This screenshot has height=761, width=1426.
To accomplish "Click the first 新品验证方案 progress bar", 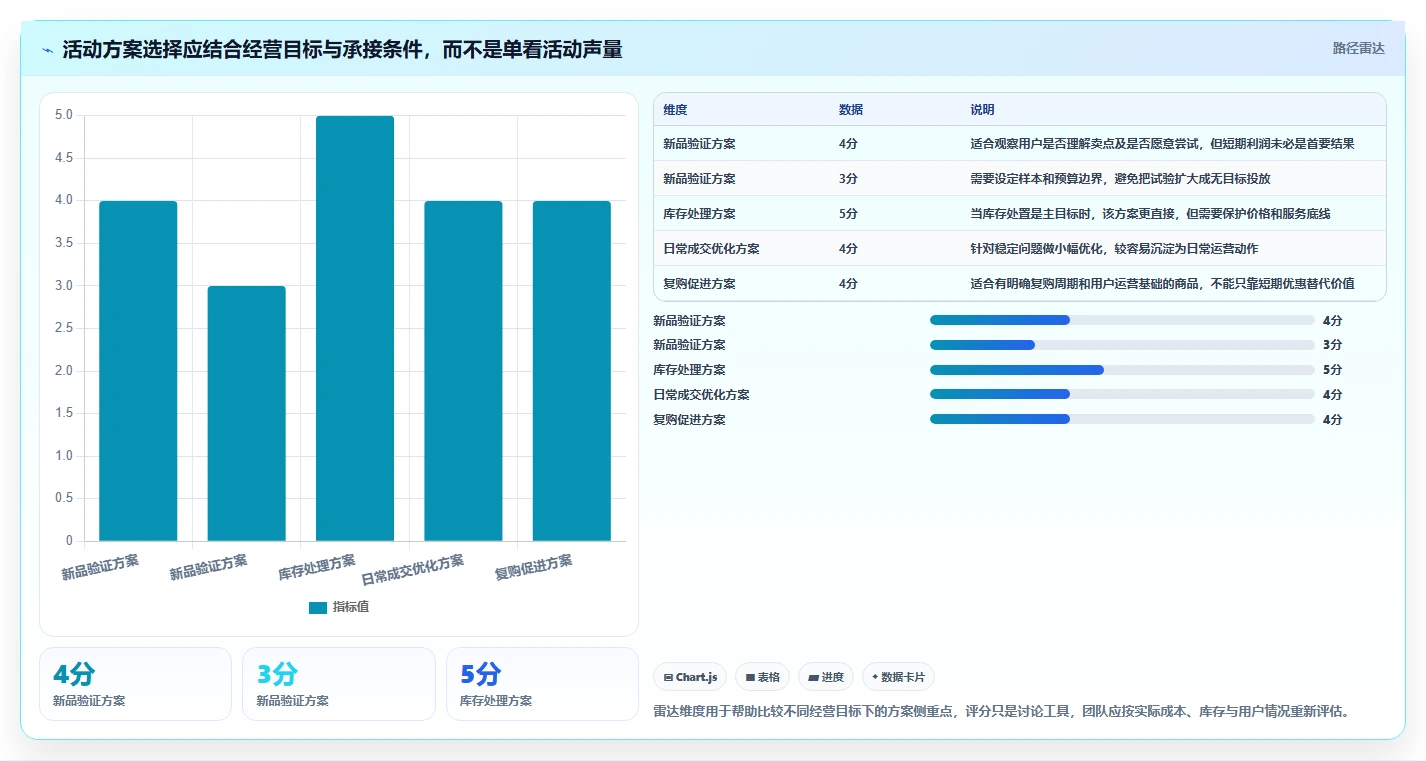I will pyautogui.click(x=1122, y=320).
